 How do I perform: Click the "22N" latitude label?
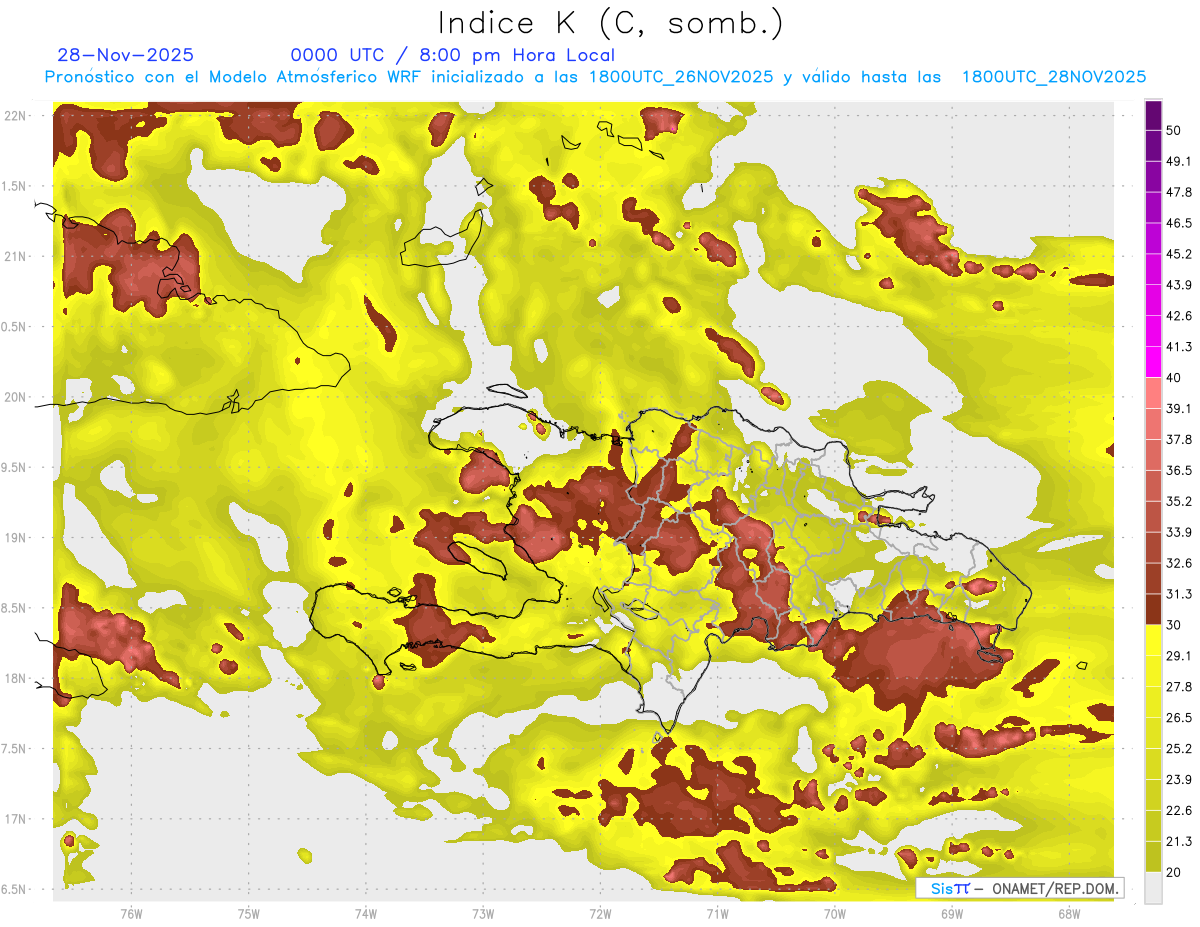click(x=15, y=115)
